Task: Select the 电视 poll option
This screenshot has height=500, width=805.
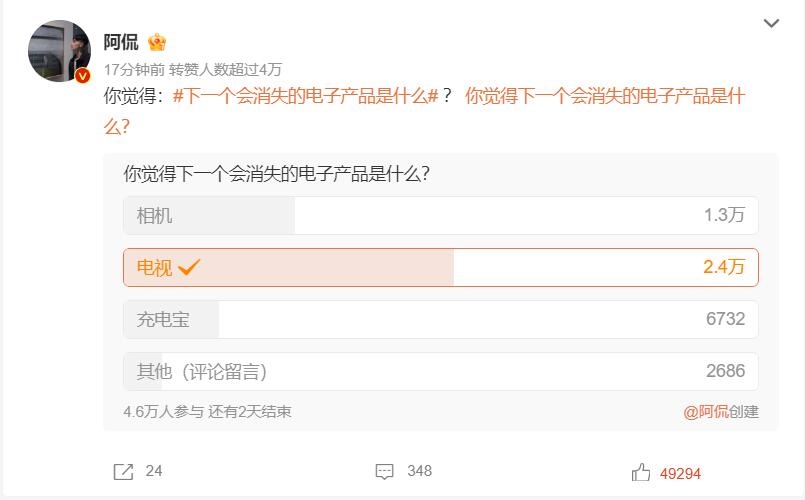Action: click(x=440, y=267)
